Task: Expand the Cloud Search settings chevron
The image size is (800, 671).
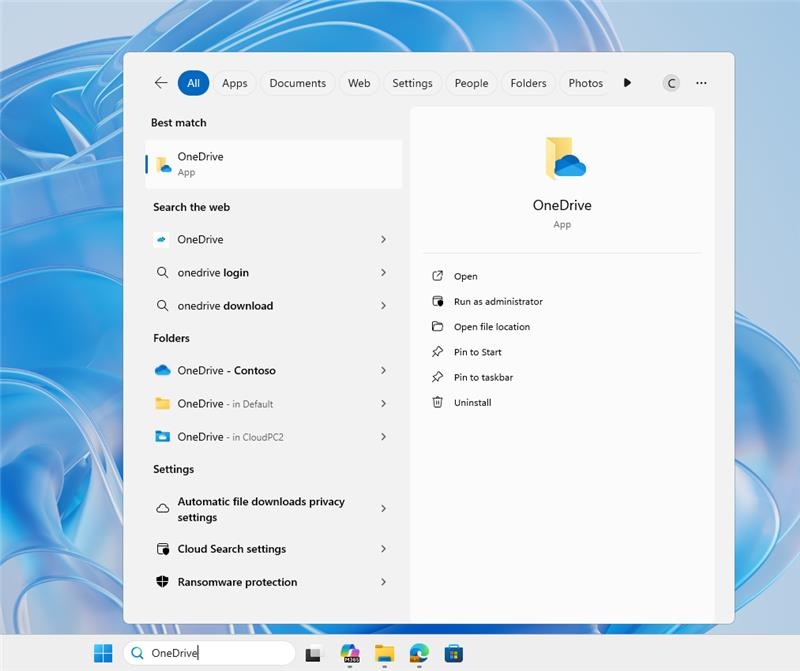Action: tap(383, 549)
